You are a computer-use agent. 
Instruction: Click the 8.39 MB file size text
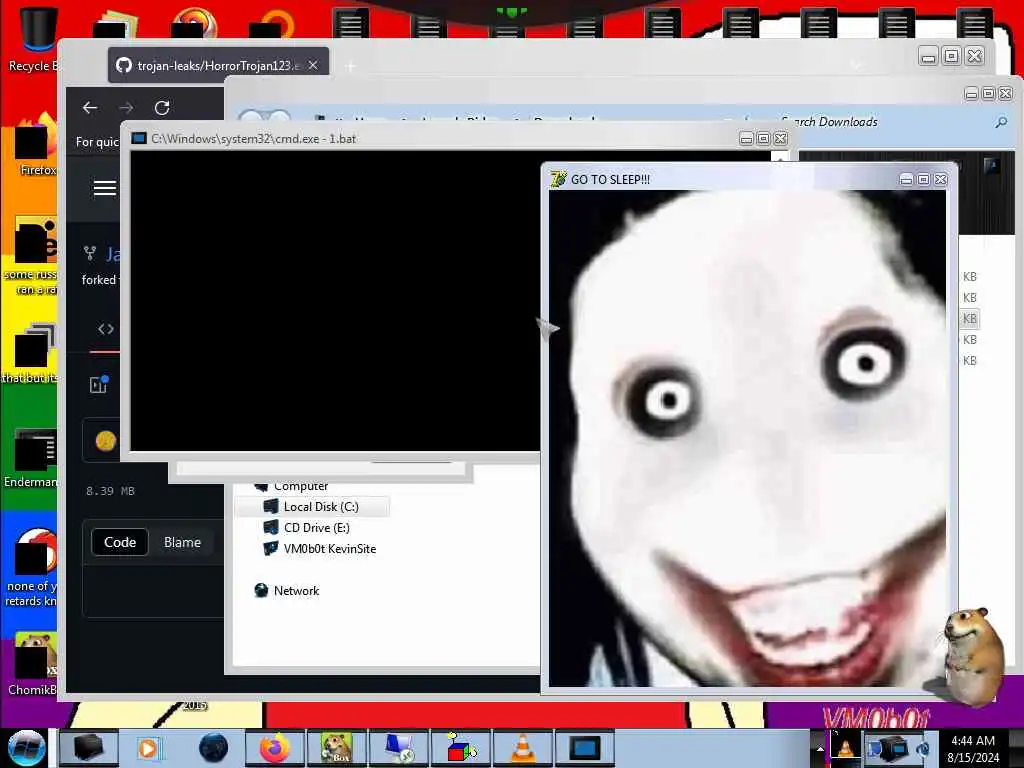point(110,491)
